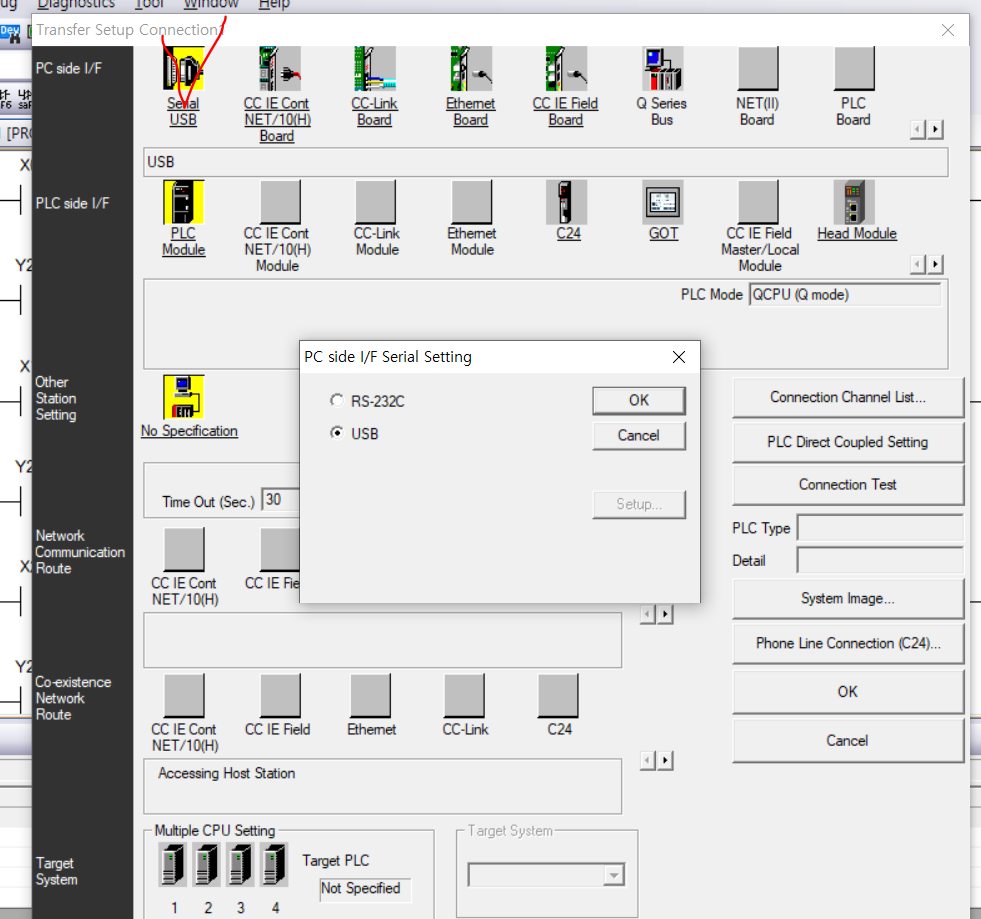Click the PLC Type field

880,528
